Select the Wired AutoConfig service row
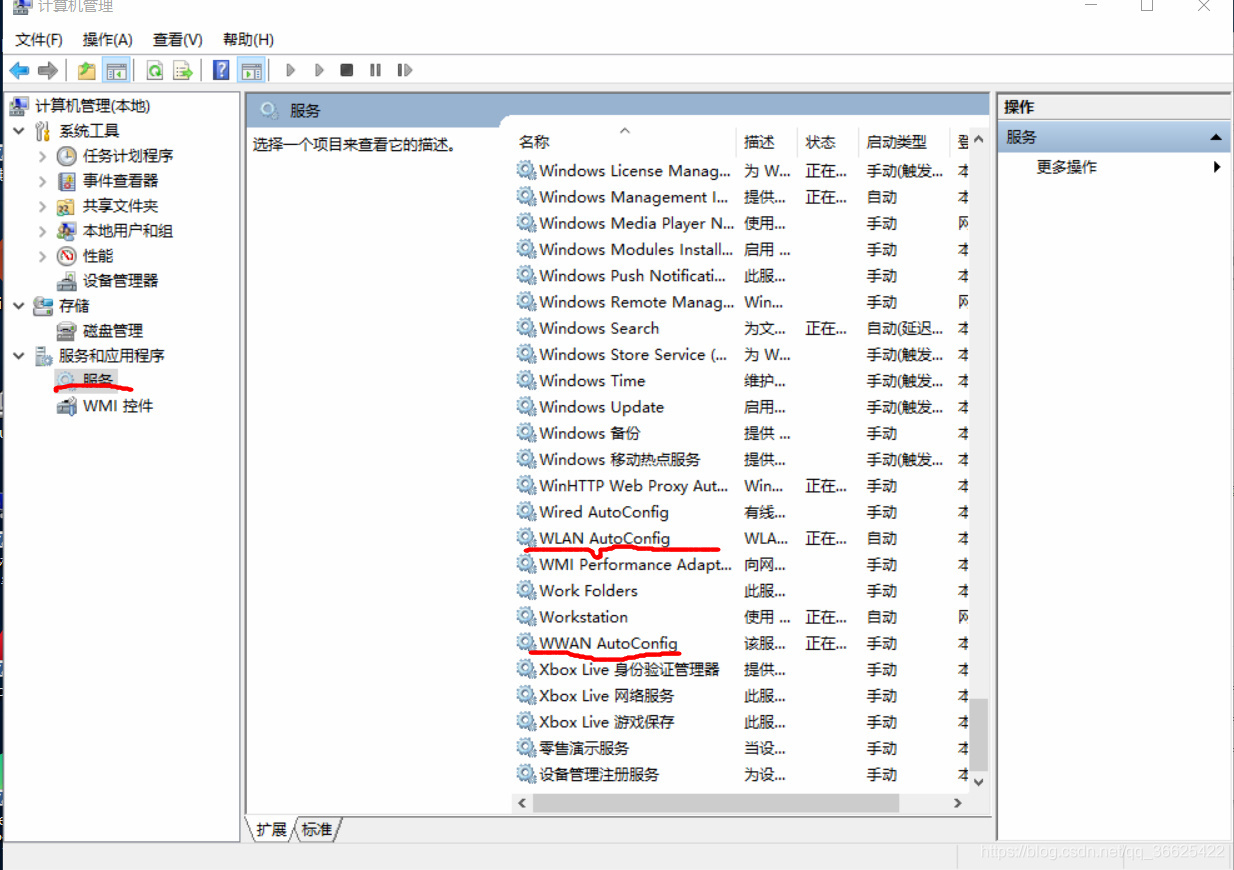 [x=741, y=512]
